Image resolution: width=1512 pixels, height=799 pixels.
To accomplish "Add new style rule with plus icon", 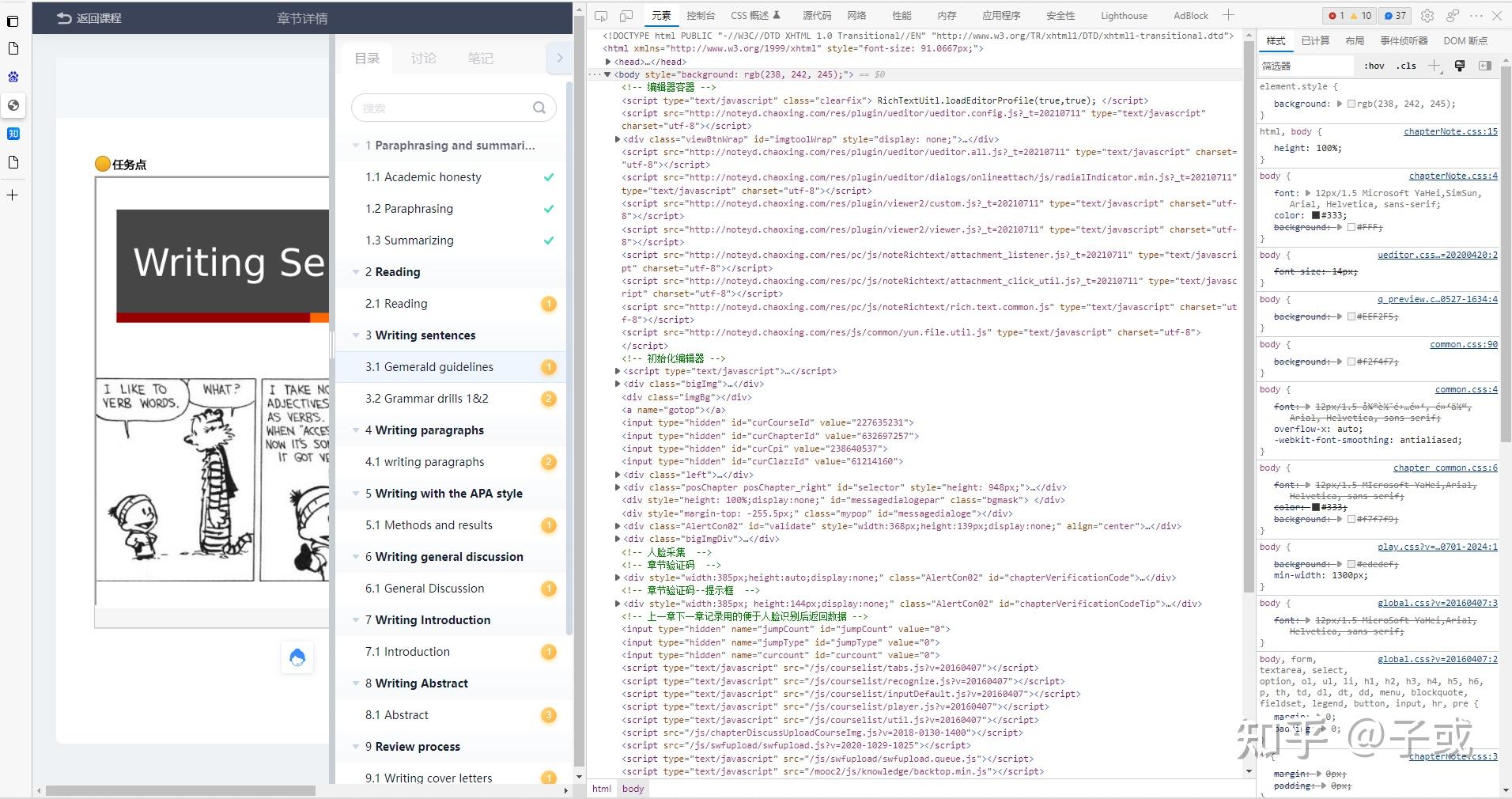I will [x=1435, y=66].
